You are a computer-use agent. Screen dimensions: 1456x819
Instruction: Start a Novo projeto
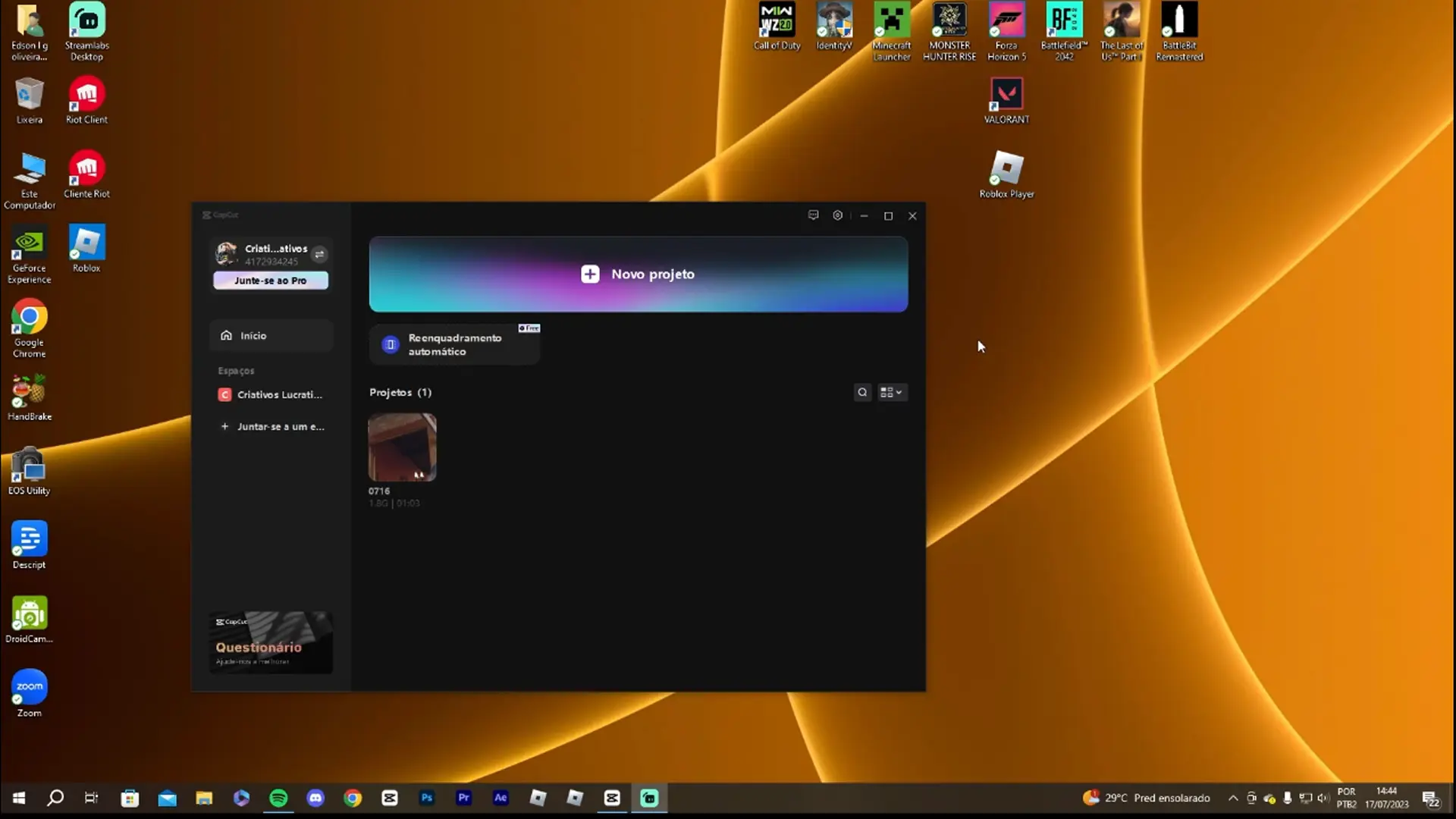pyautogui.click(x=638, y=274)
